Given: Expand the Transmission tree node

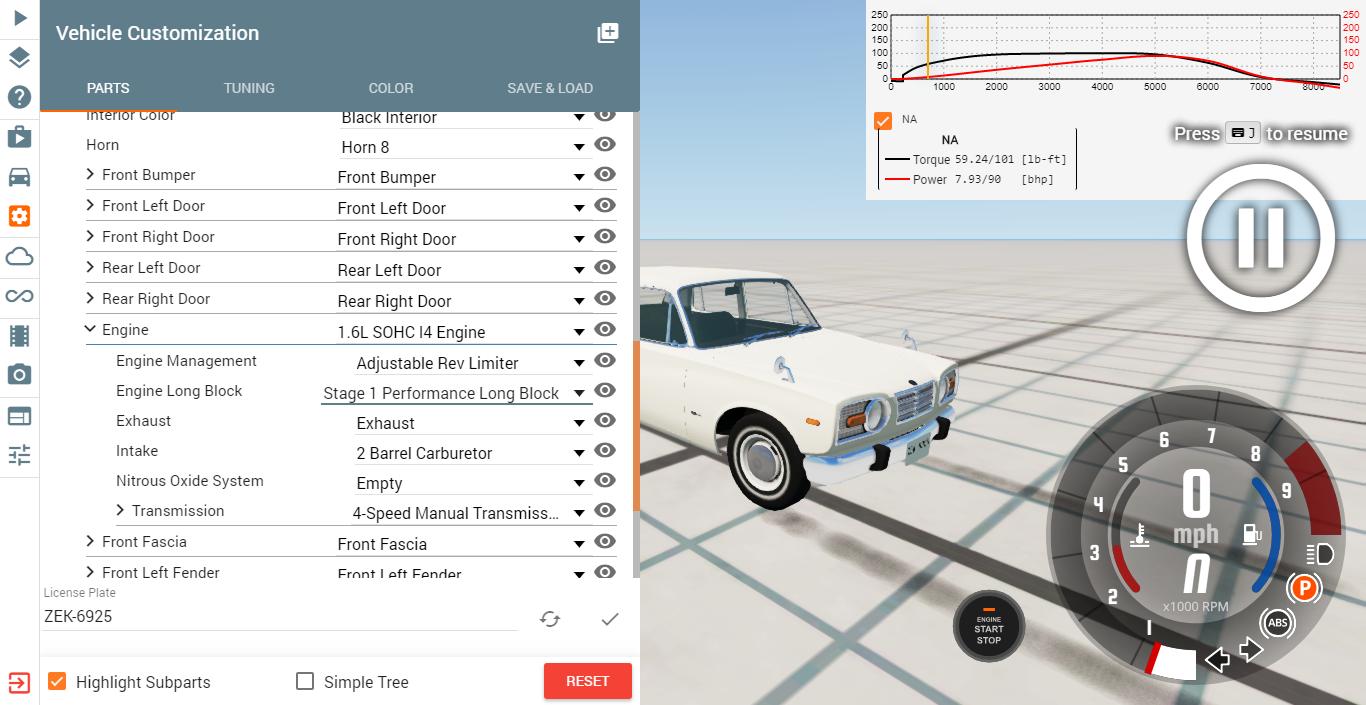Looking at the screenshot, I should point(121,511).
